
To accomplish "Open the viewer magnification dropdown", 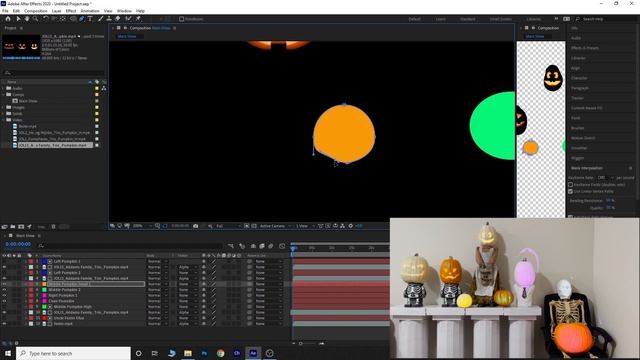I will tap(142, 226).
